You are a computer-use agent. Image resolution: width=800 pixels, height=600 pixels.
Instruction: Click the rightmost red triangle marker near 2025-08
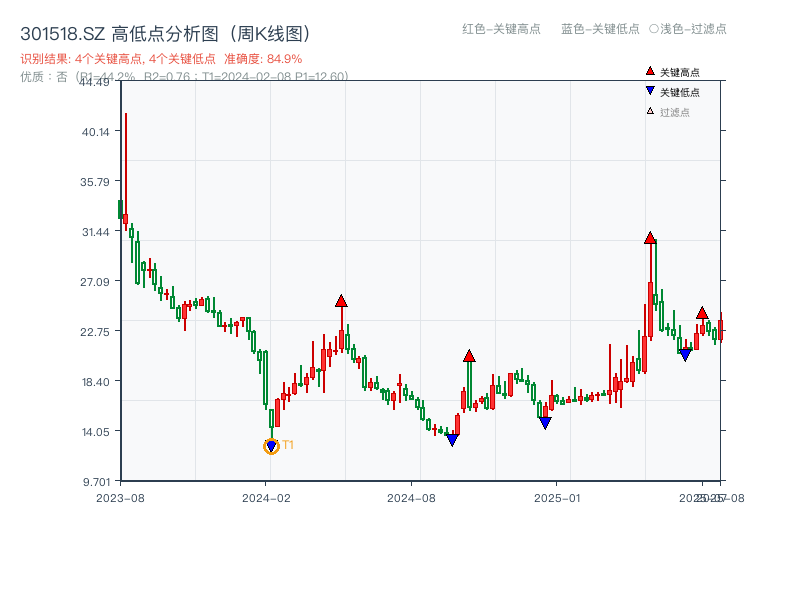[701, 315]
